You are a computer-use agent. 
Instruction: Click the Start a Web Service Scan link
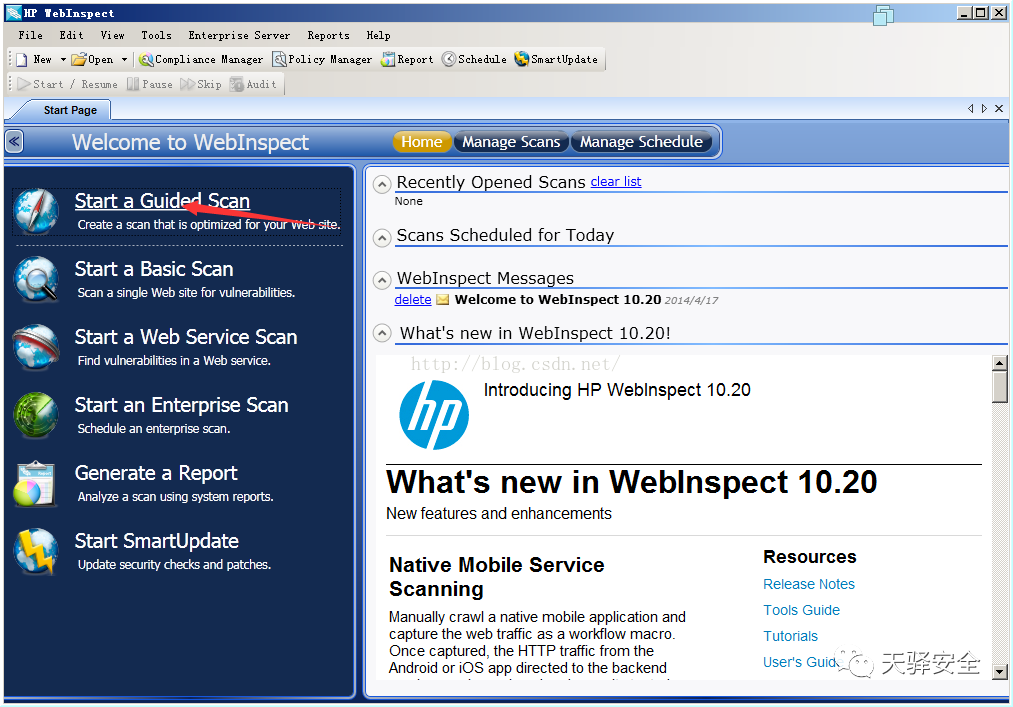click(186, 337)
